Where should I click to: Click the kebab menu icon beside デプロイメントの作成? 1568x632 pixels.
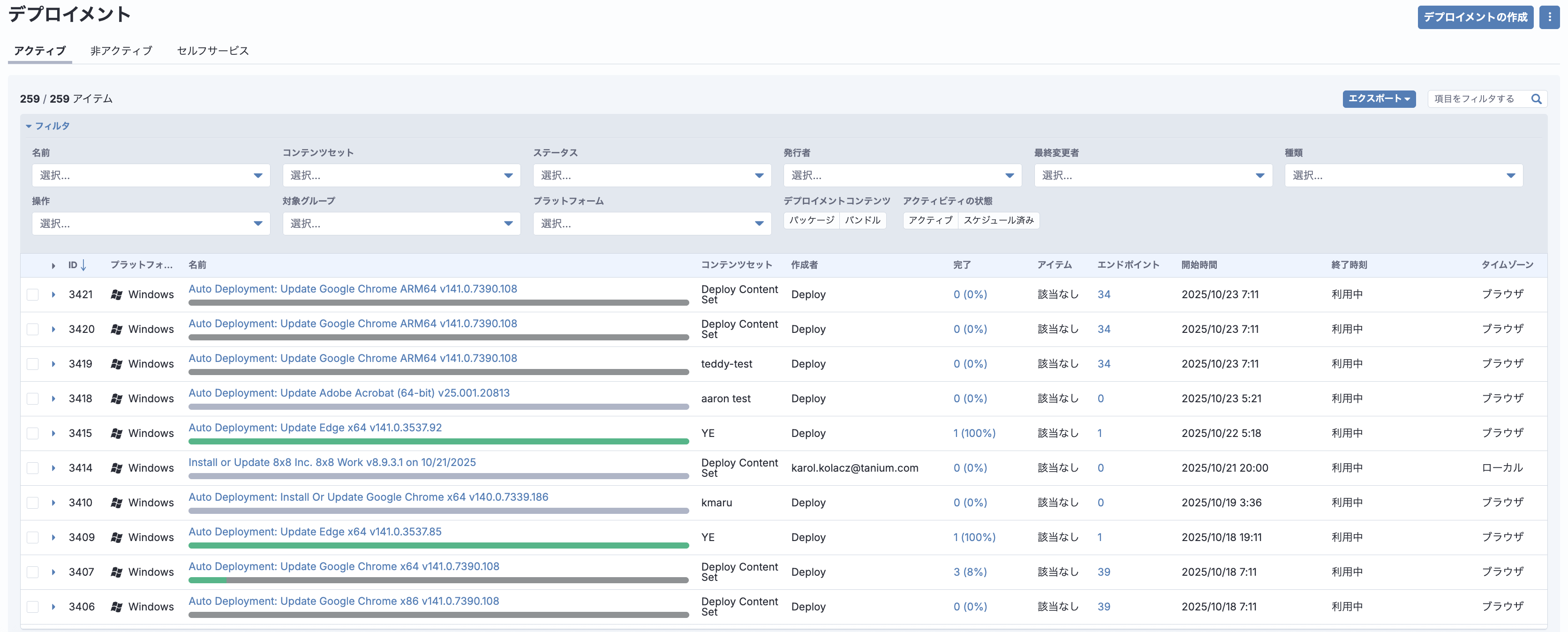pyautogui.click(x=1549, y=17)
